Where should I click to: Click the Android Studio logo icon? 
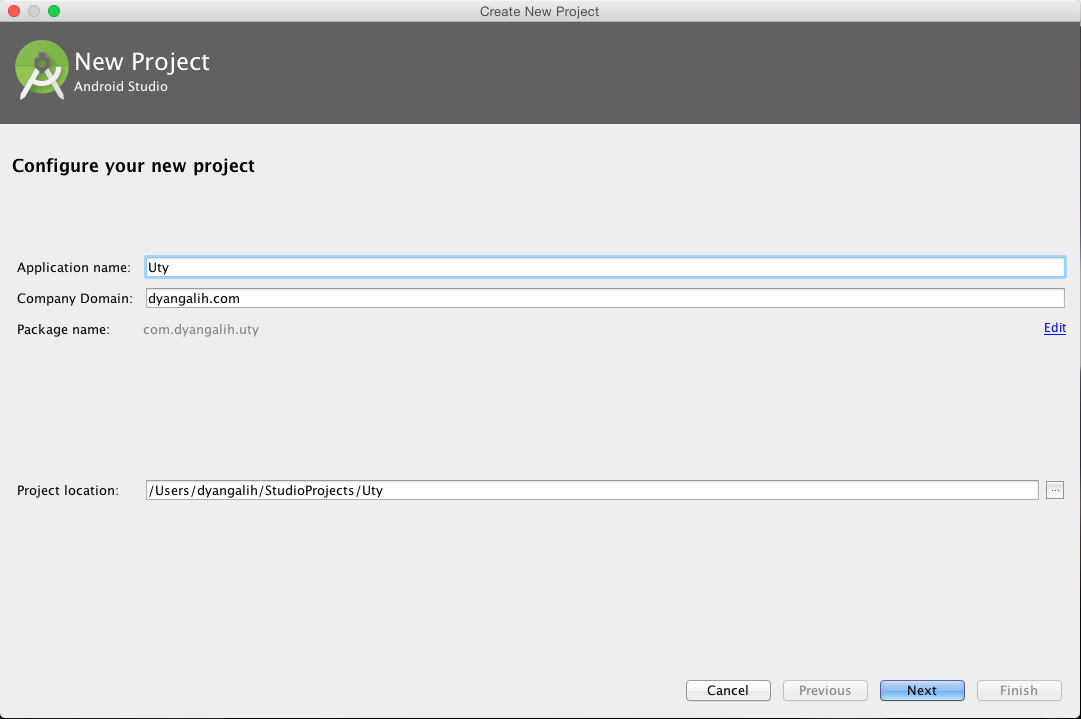point(41,70)
